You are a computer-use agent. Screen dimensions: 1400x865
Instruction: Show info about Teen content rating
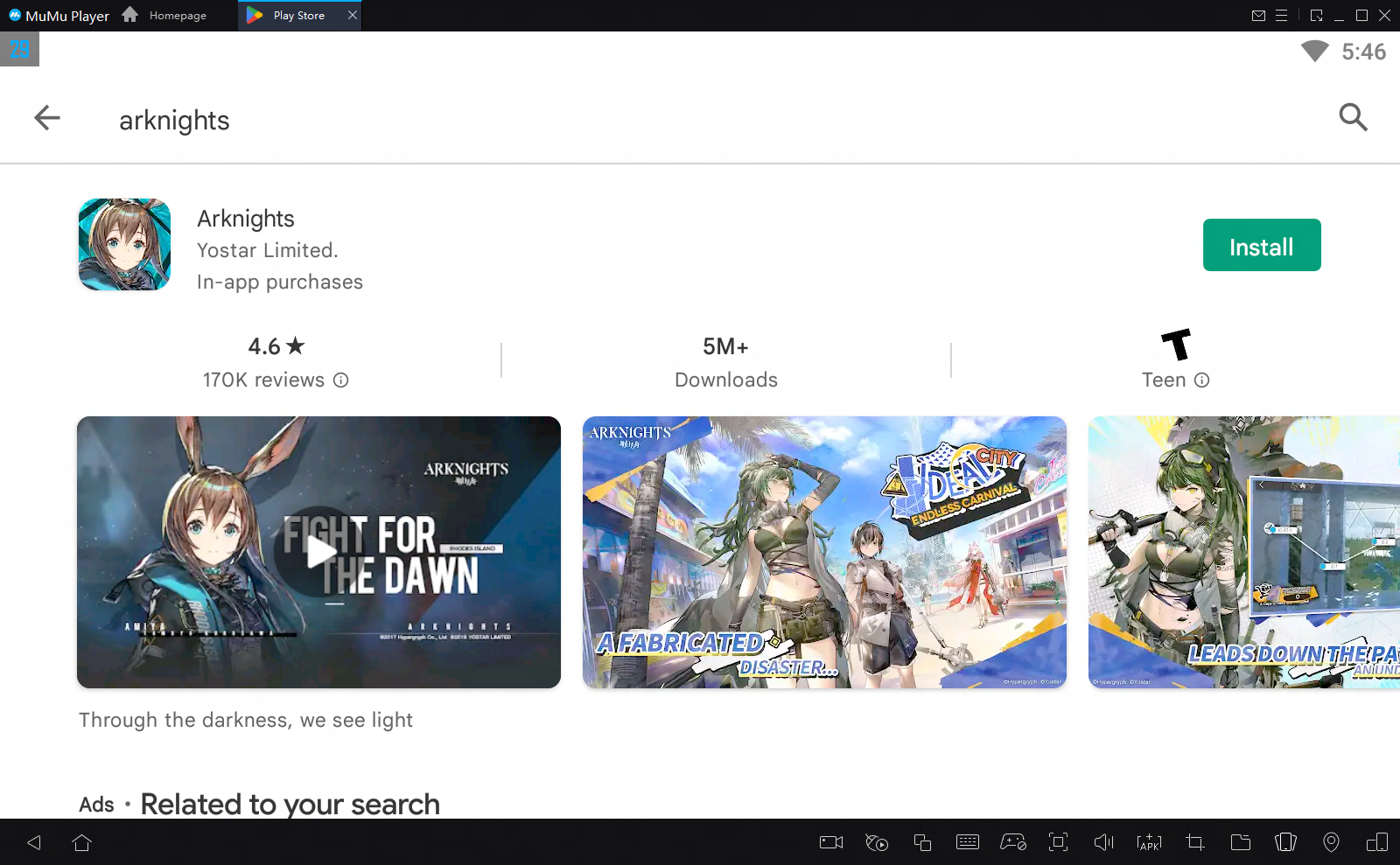(1202, 380)
